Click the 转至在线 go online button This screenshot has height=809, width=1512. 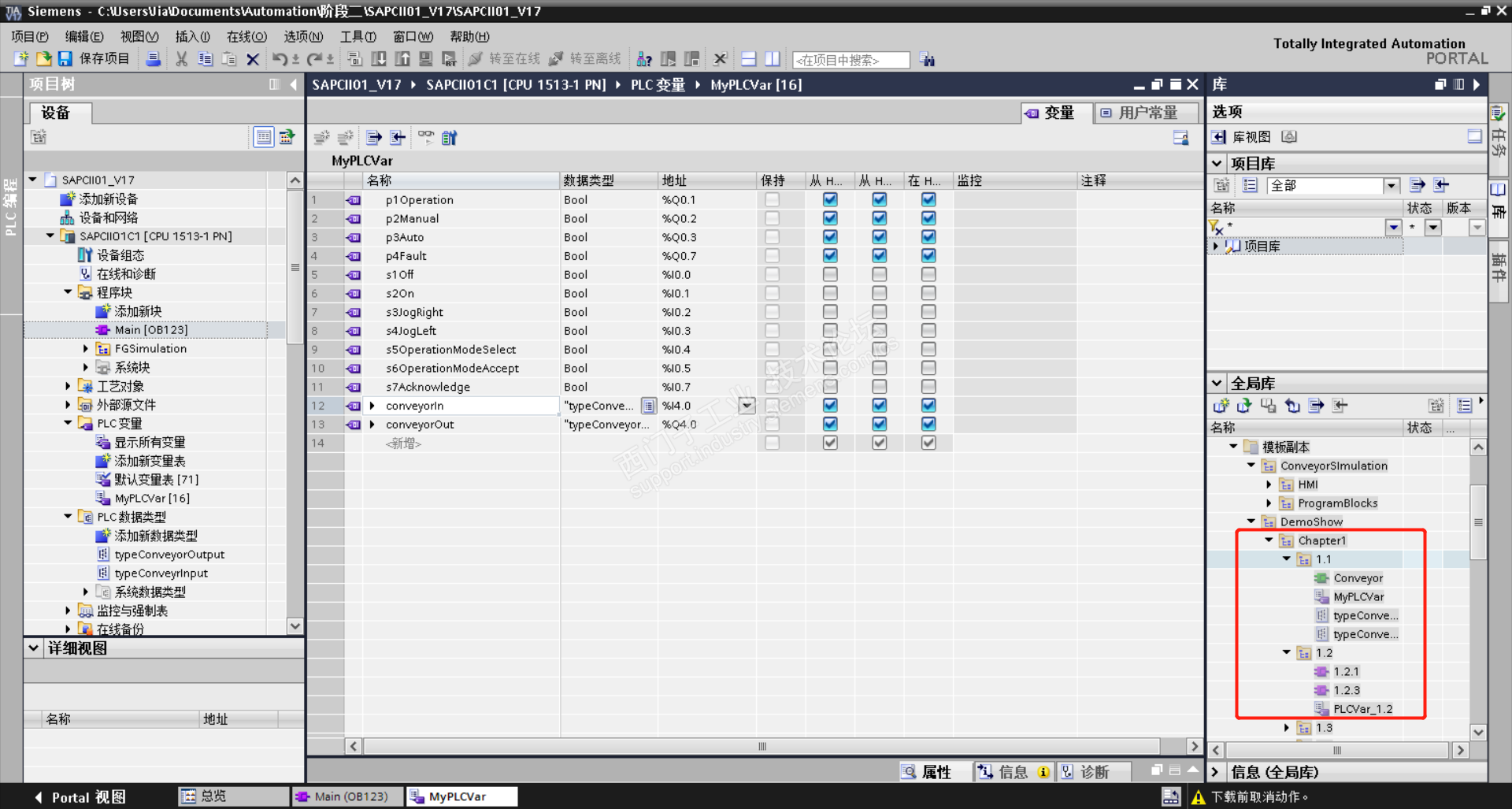coord(504,59)
